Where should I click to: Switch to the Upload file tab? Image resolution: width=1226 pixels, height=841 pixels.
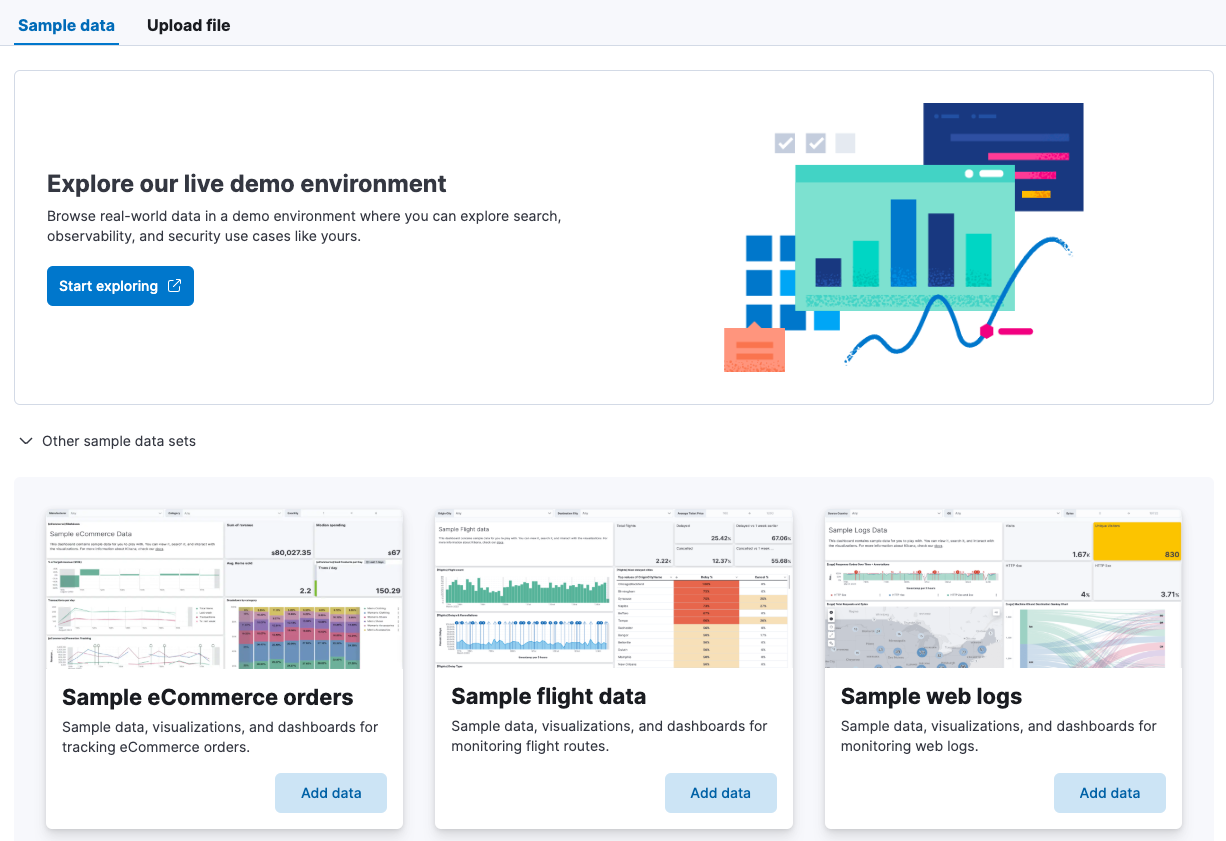[x=188, y=25]
